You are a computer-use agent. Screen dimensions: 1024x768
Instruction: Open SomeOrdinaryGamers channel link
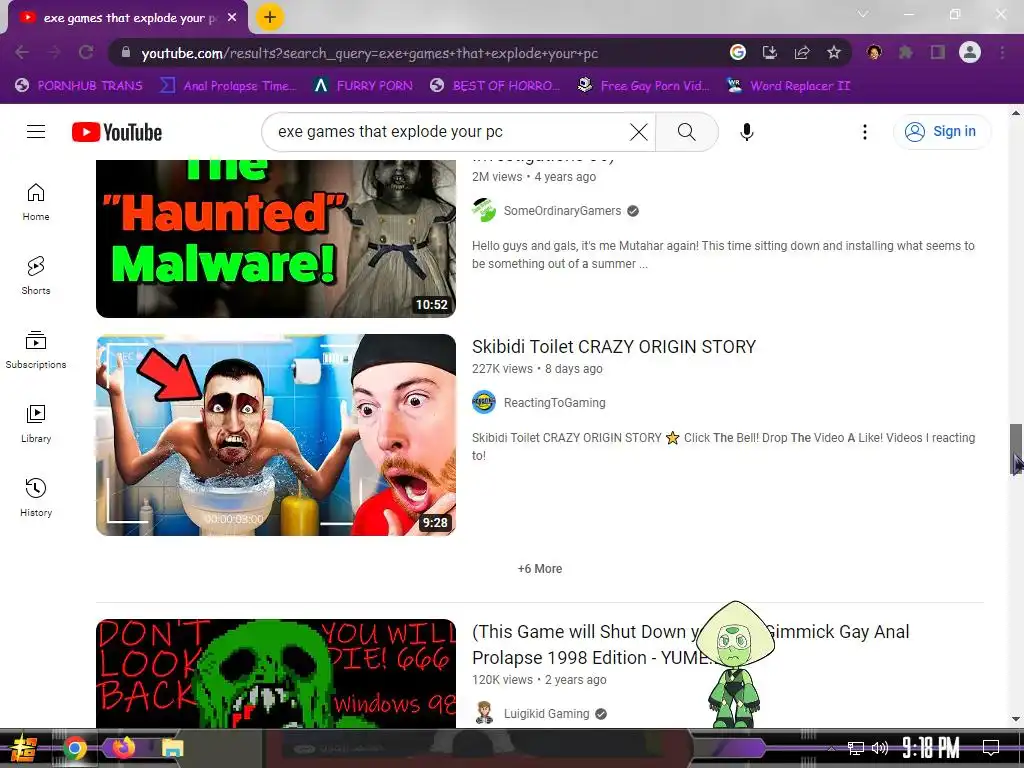point(562,211)
